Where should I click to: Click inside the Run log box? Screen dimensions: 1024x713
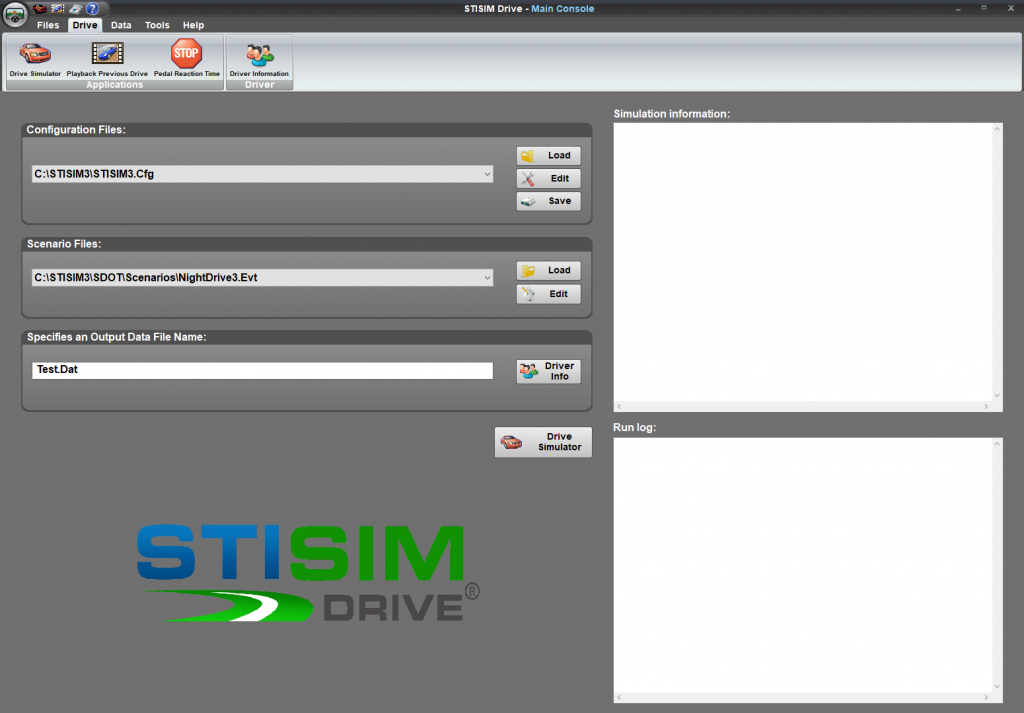pyautogui.click(x=803, y=565)
